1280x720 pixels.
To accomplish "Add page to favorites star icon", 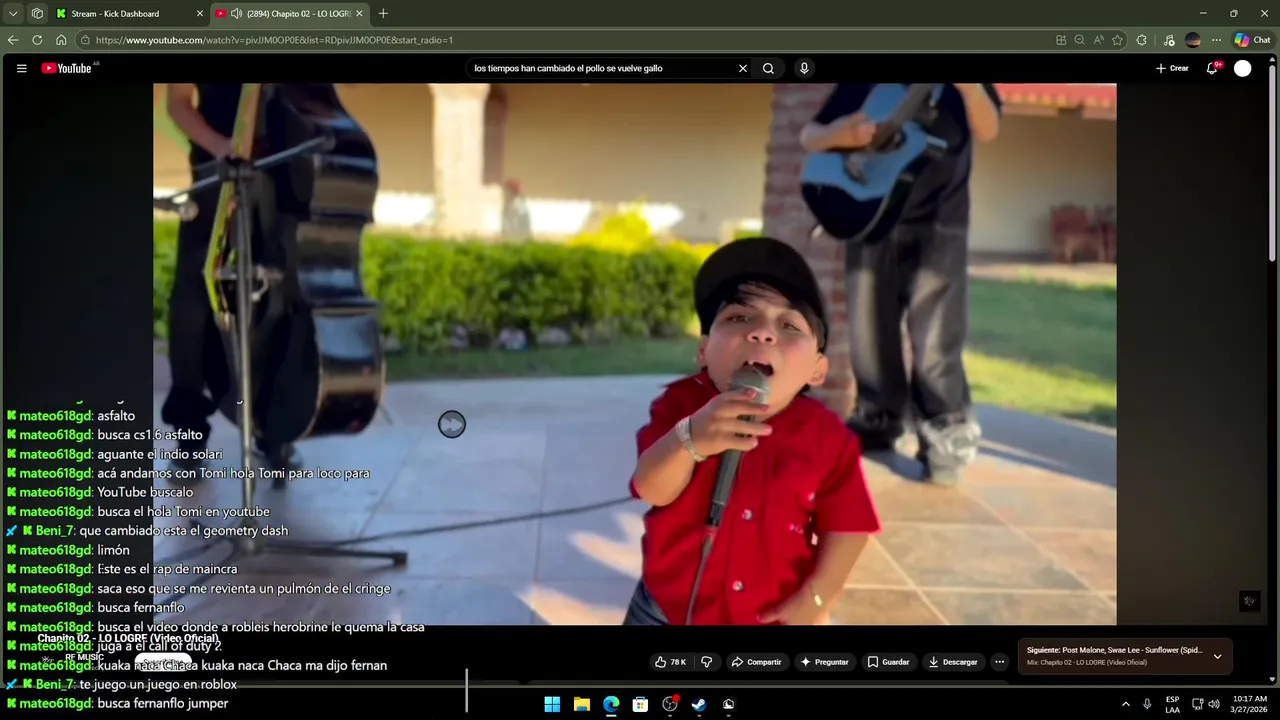I will tap(1117, 40).
